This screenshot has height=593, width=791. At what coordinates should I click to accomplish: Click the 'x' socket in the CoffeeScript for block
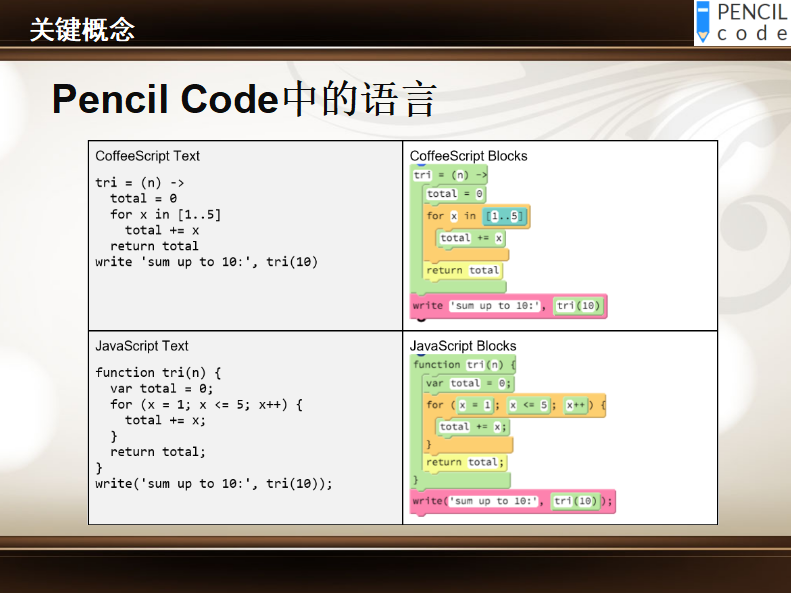coord(454,216)
